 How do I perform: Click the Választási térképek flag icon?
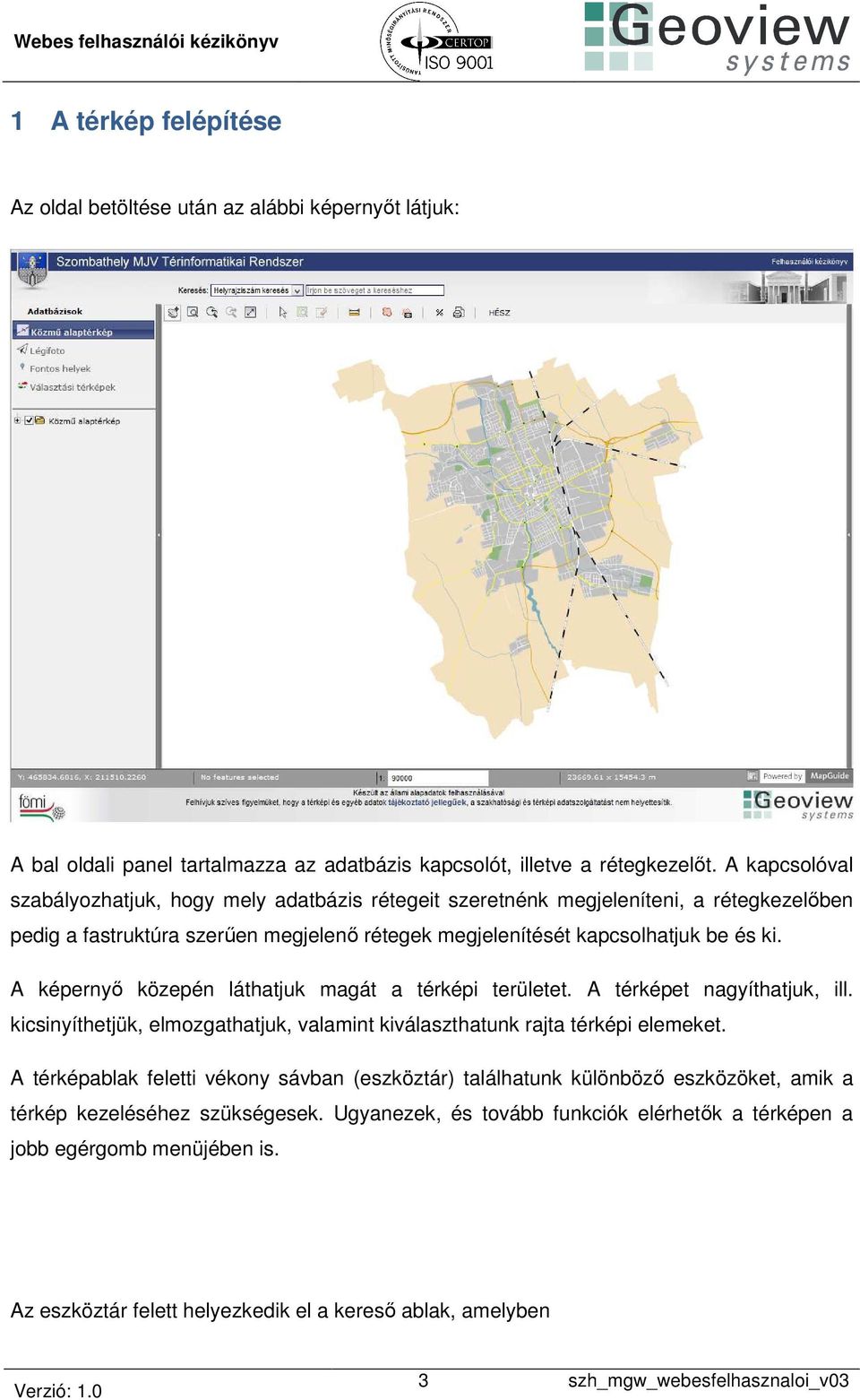coord(22,386)
